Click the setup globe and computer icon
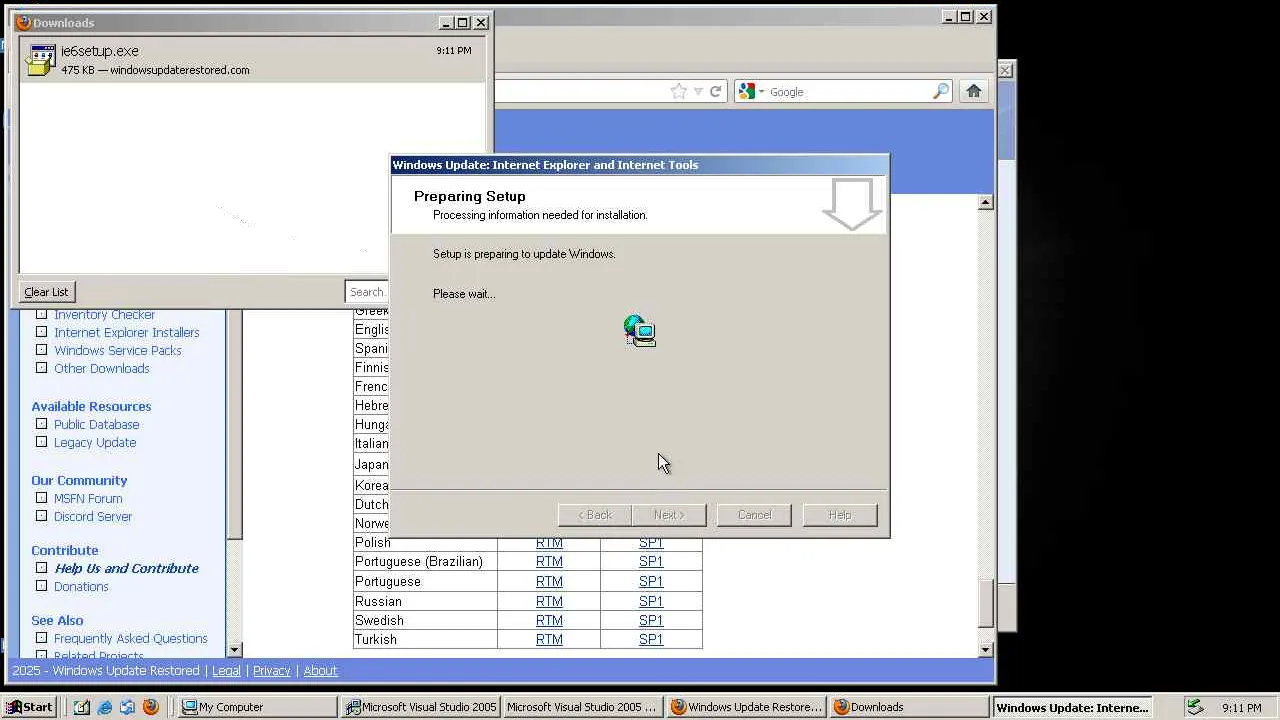This screenshot has height=720, width=1280. pyautogui.click(x=640, y=331)
